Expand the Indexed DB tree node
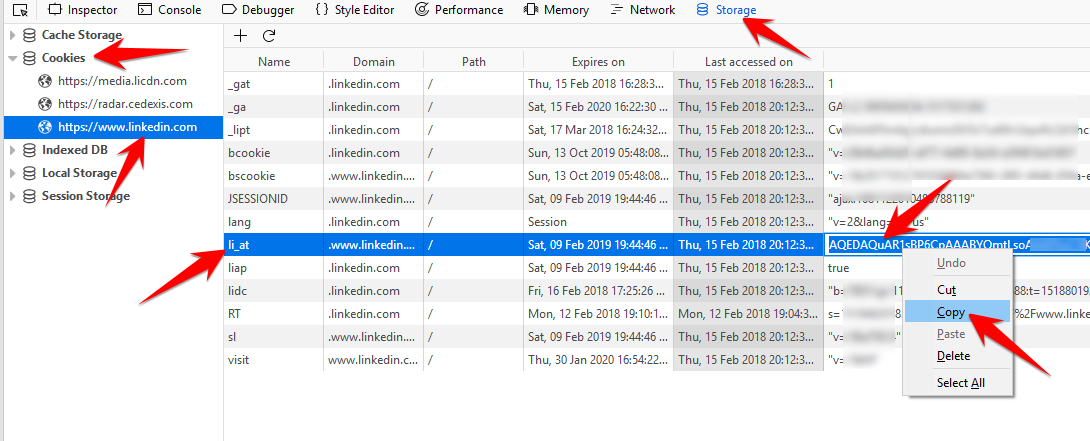Image resolution: width=1090 pixels, height=441 pixels. pos(12,150)
